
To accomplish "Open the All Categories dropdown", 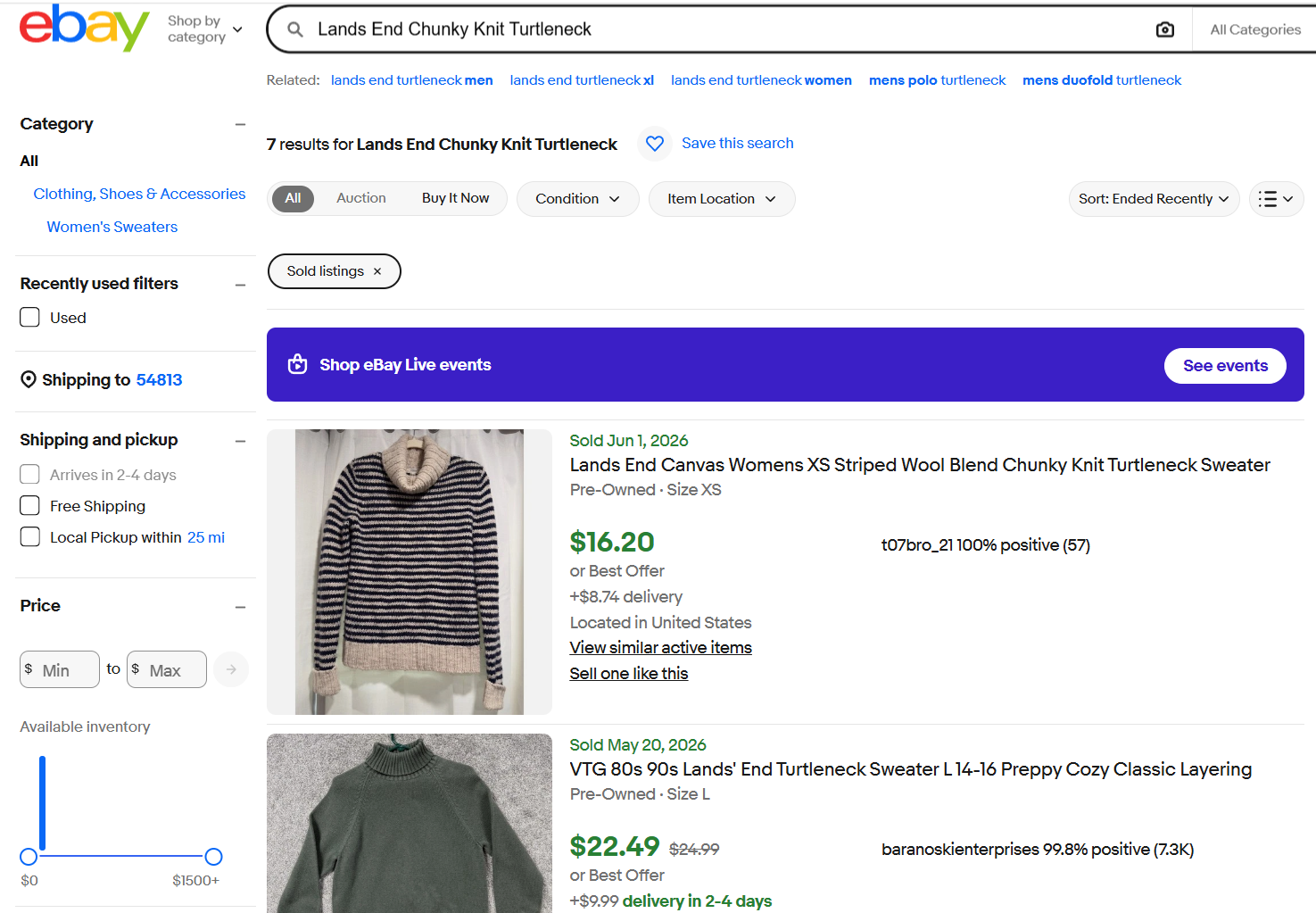I will [1255, 29].
